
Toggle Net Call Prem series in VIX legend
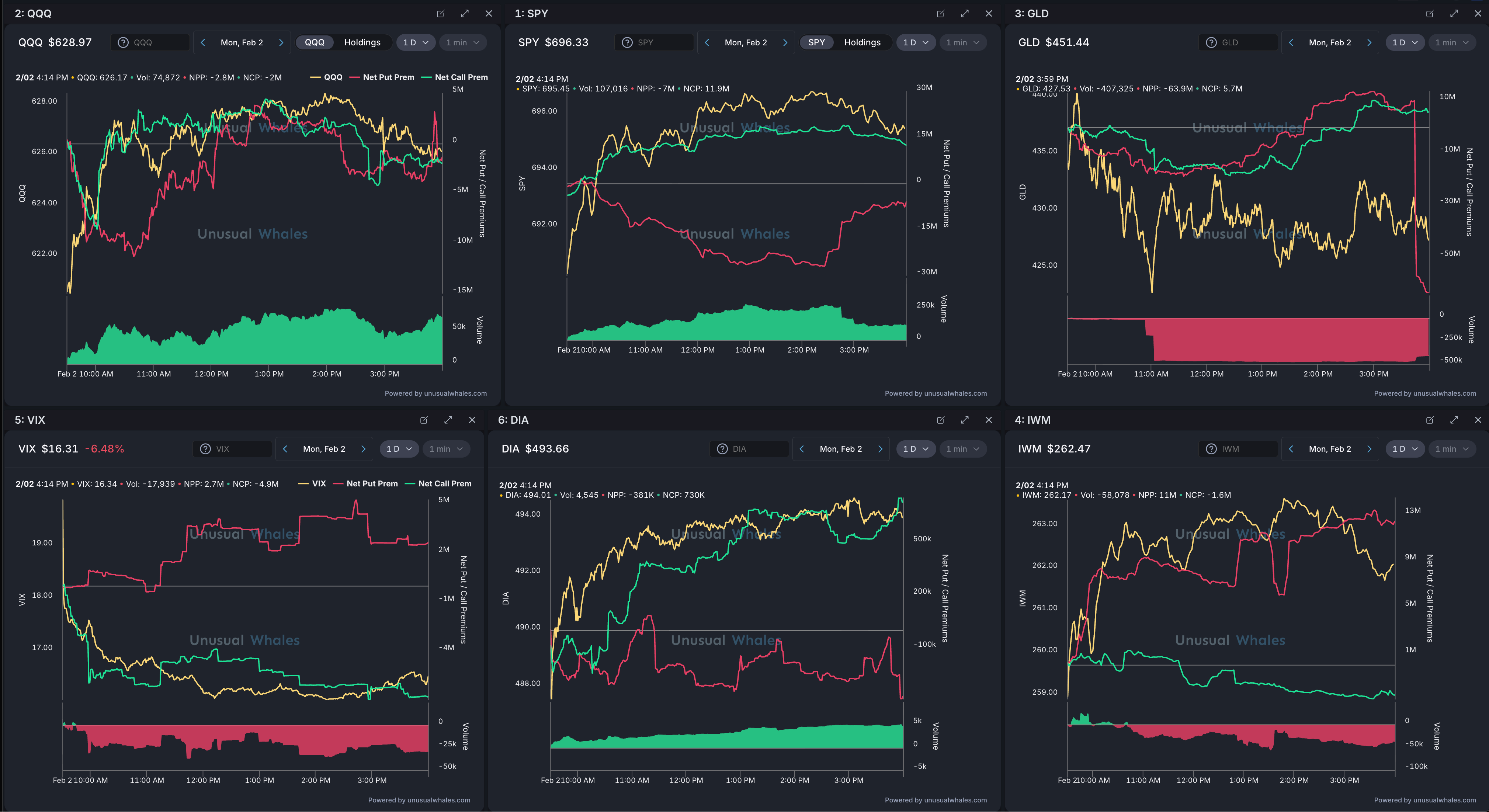pyautogui.click(x=444, y=484)
